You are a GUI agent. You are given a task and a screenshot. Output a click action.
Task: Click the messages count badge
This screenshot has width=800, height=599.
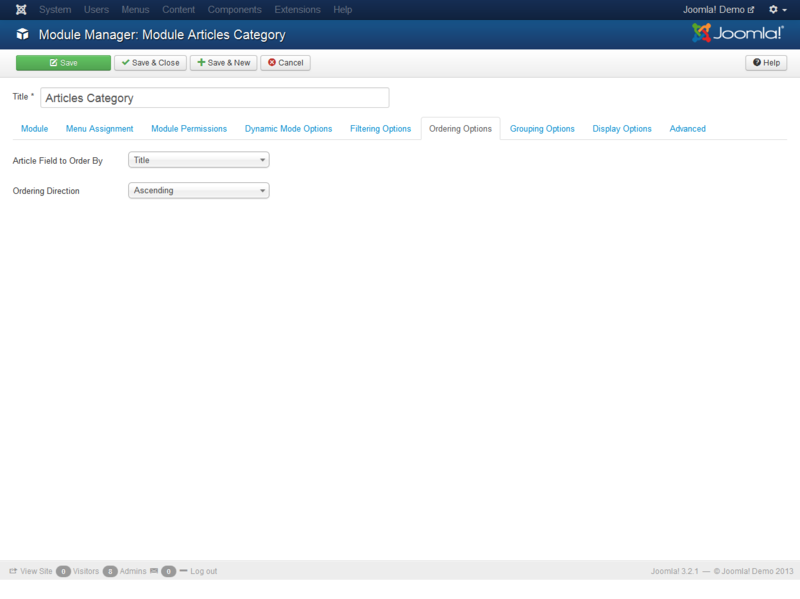pyautogui.click(x=168, y=571)
